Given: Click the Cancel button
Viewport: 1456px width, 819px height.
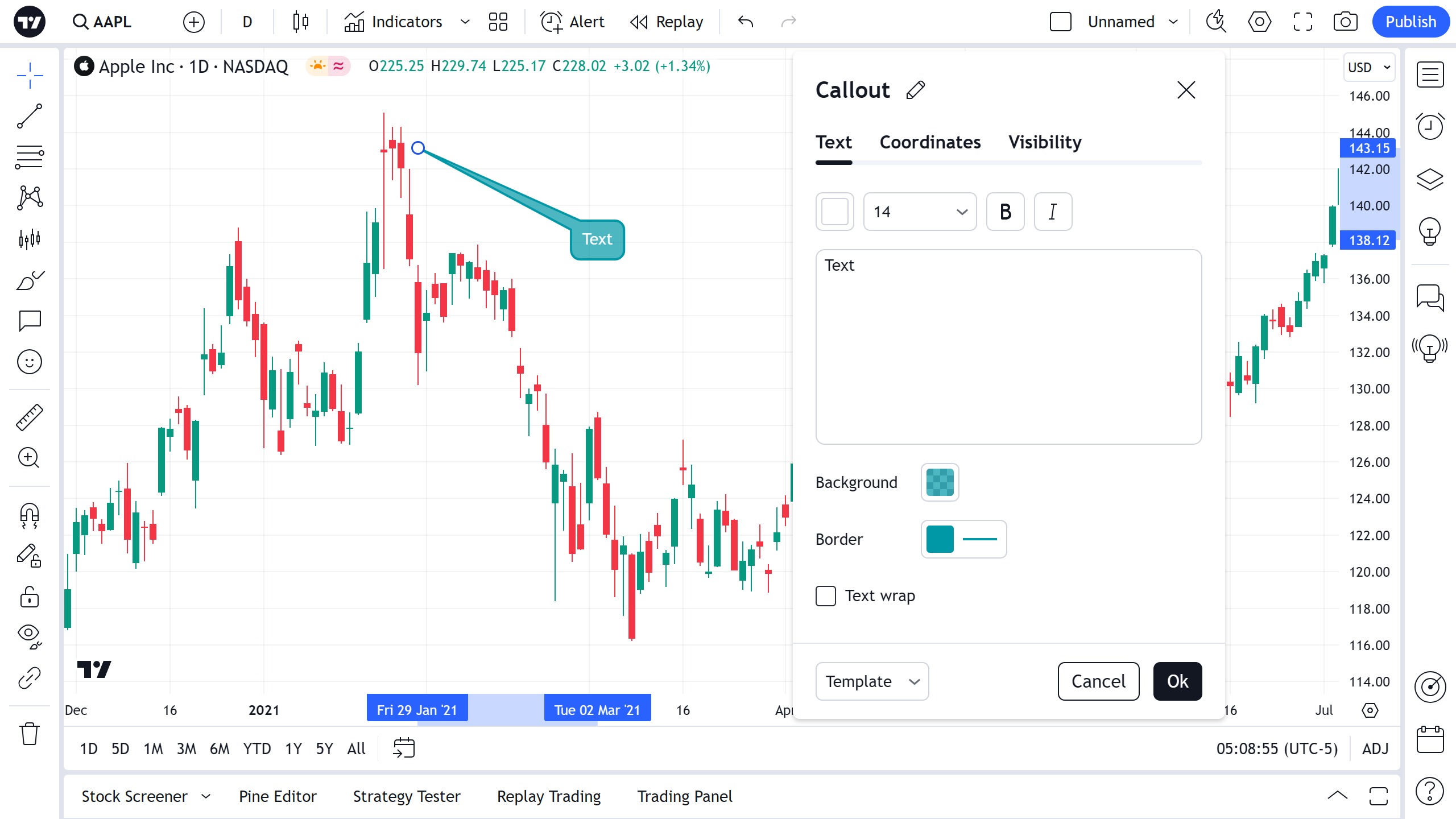Looking at the screenshot, I should [x=1098, y=681].
